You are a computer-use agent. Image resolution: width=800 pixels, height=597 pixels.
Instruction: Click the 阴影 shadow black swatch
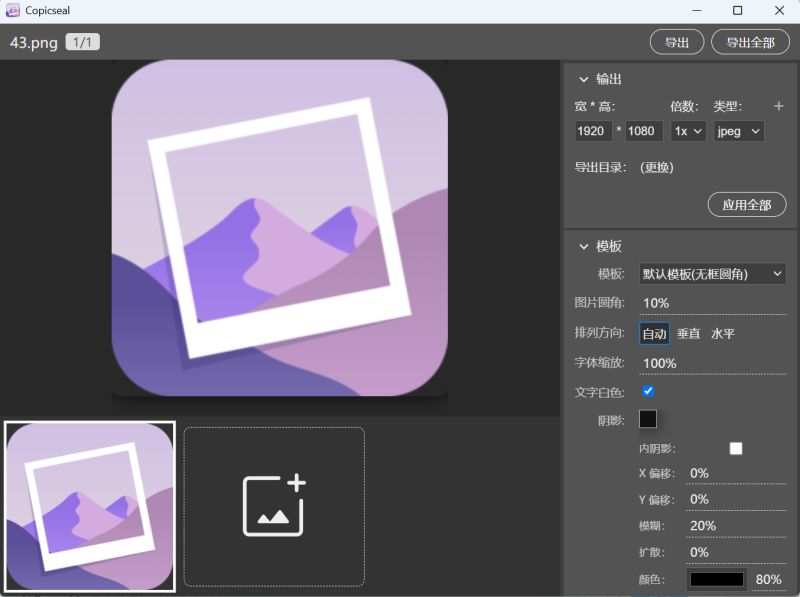point(648,419)
